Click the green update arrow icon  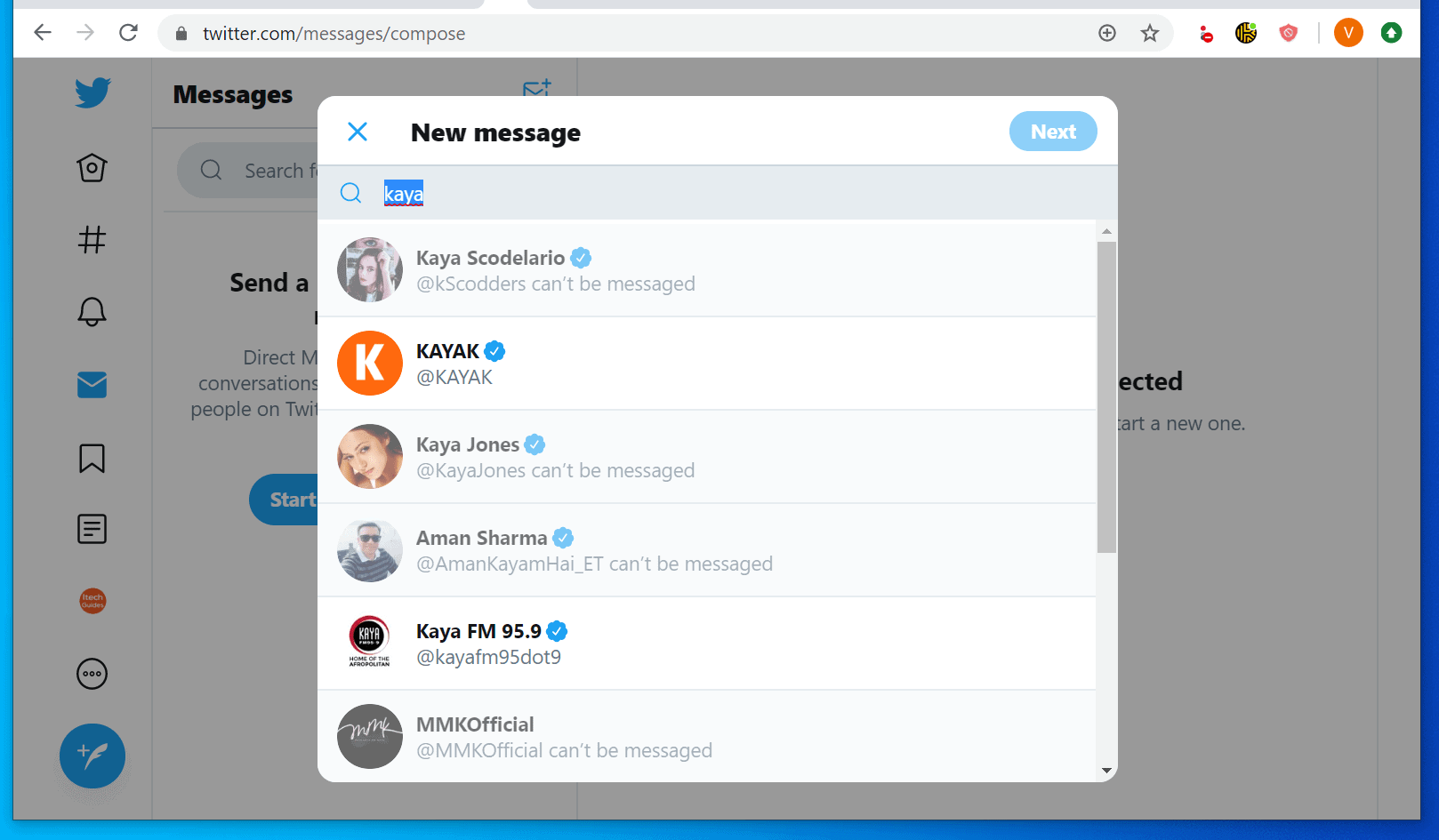(x=1391, y=33)
